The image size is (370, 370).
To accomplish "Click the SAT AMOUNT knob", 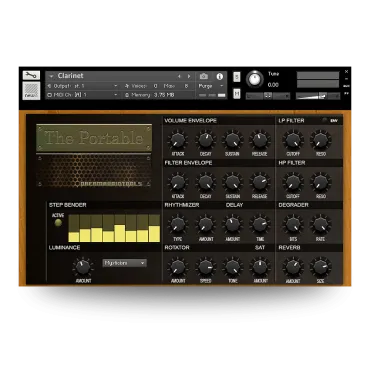I will point(259,267).
